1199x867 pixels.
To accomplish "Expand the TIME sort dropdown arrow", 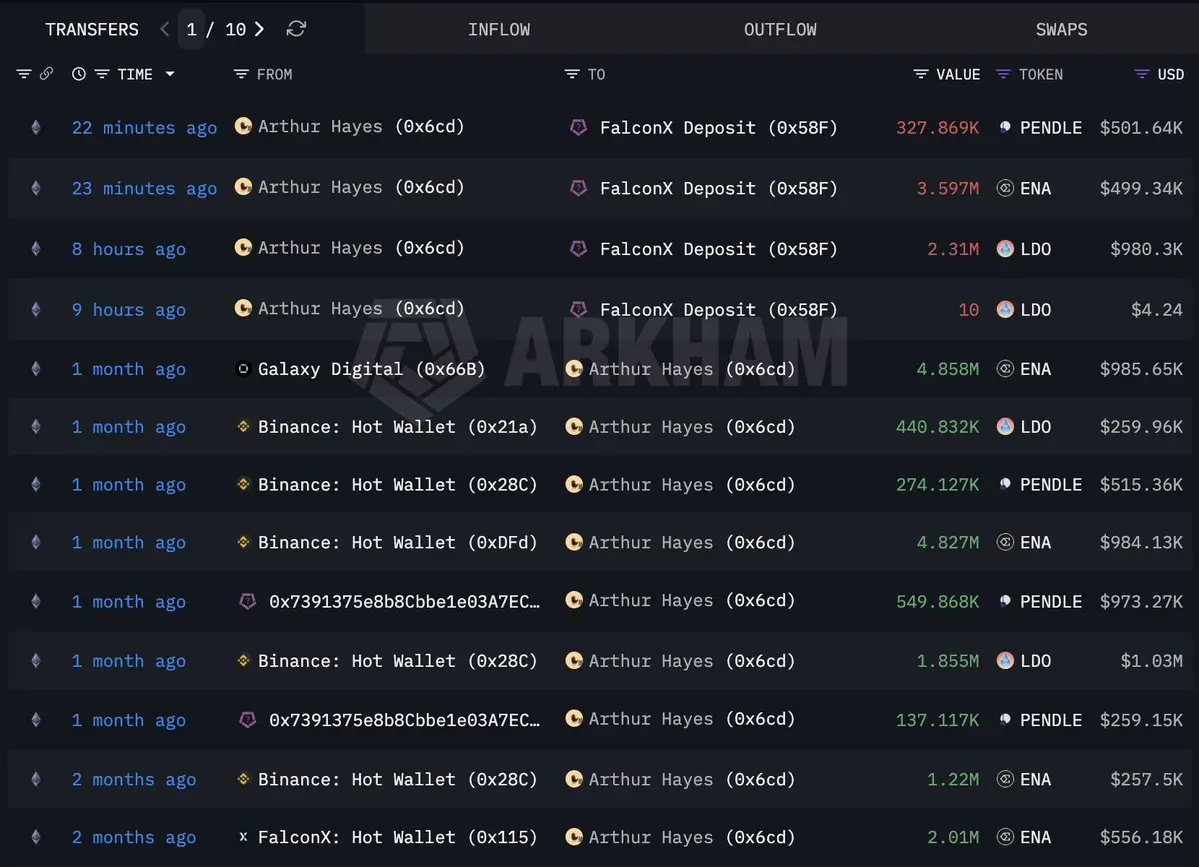I will tap(170, 74).
